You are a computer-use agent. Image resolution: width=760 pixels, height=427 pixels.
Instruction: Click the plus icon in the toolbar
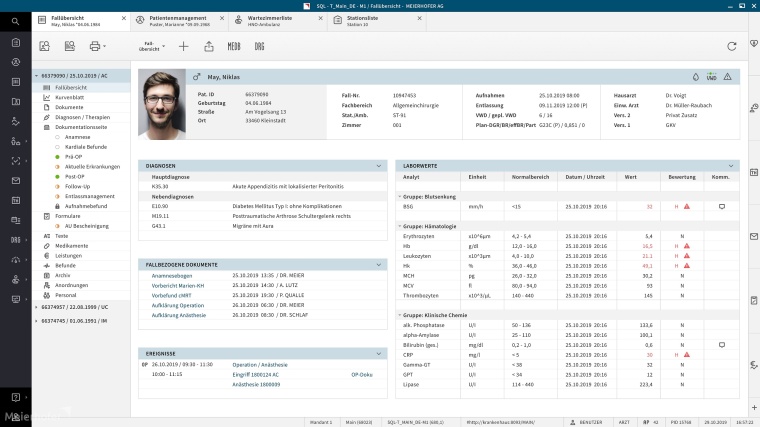tap(183, 46)
